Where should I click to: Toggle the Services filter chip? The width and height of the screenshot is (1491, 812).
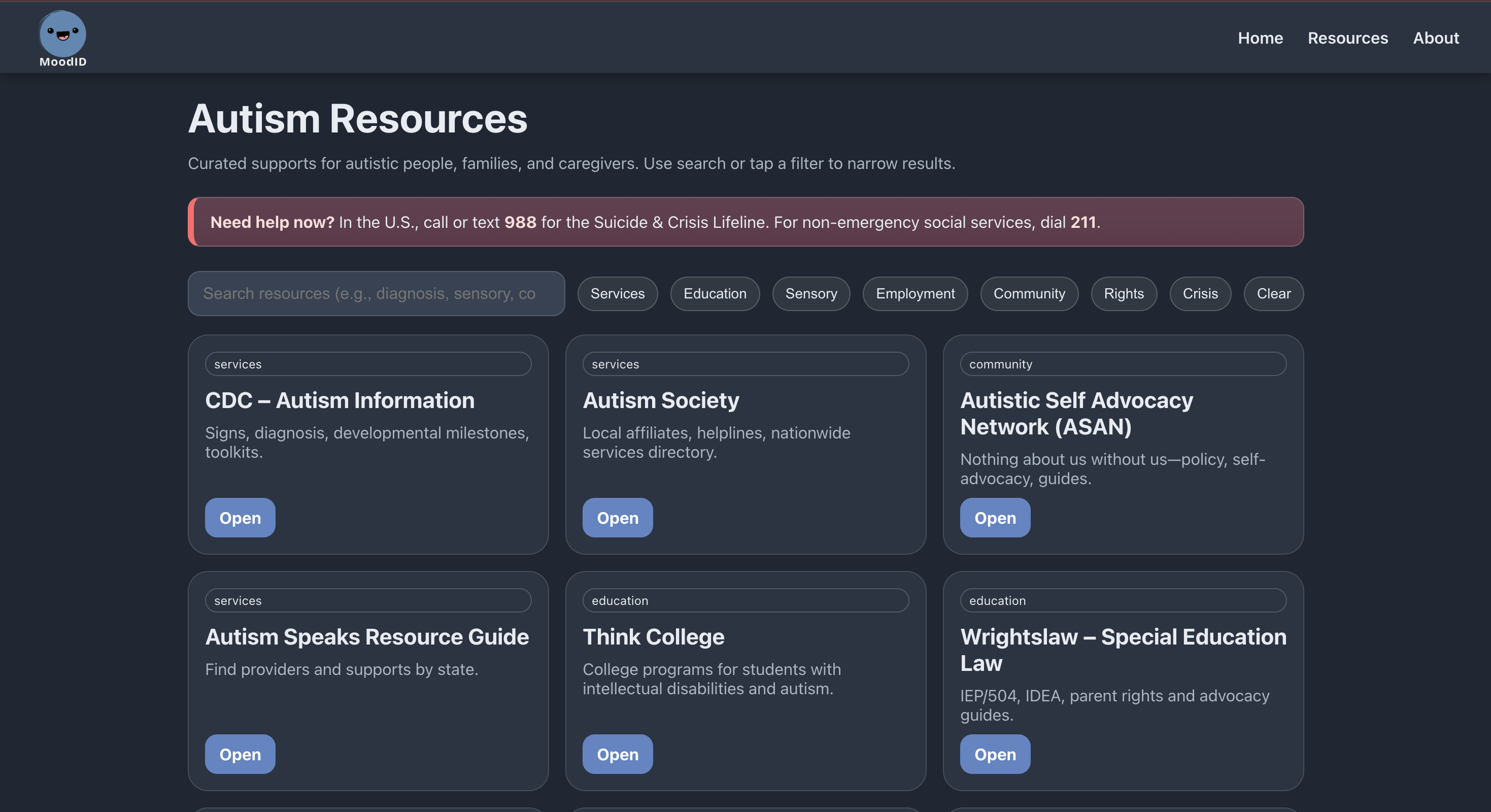point(617,293)
